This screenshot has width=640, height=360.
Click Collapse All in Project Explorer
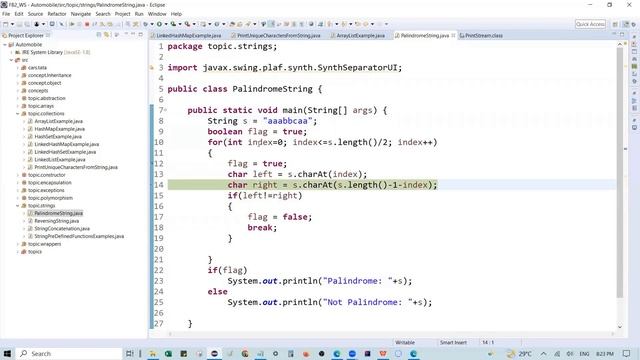click(99, 35)
